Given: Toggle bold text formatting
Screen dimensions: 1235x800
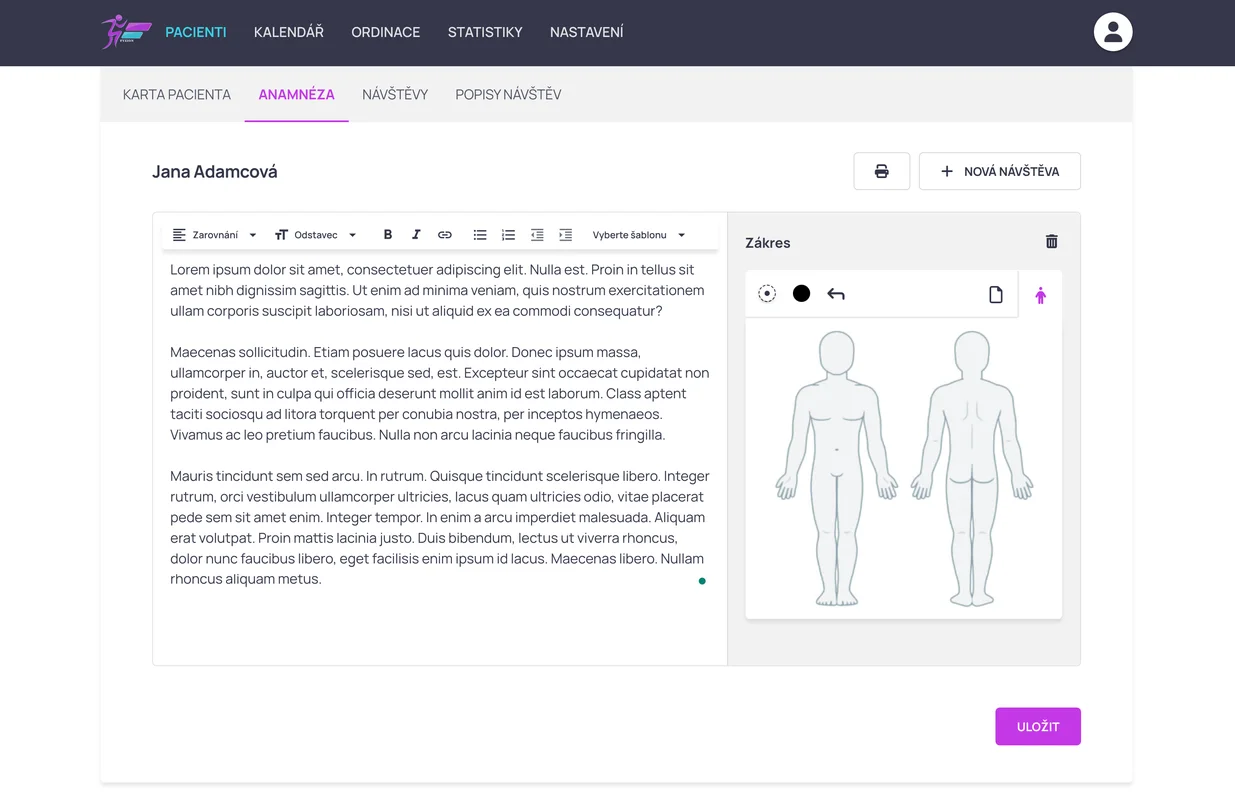Looking at the screenshot, I should pos(388,235).
